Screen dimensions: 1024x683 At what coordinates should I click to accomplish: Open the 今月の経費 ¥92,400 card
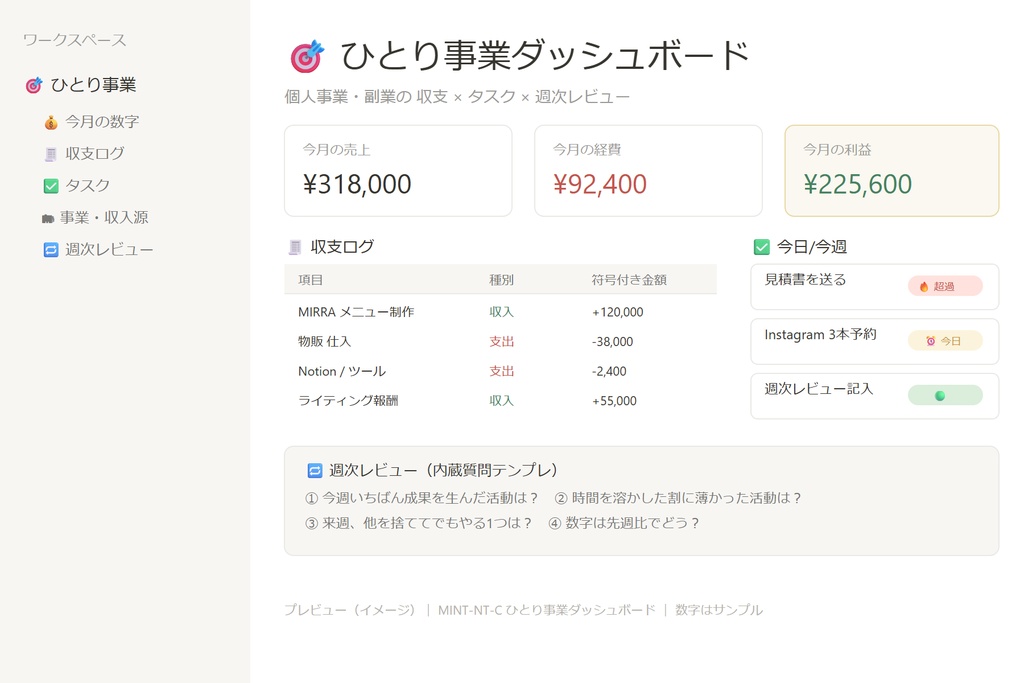coord(648,171)
